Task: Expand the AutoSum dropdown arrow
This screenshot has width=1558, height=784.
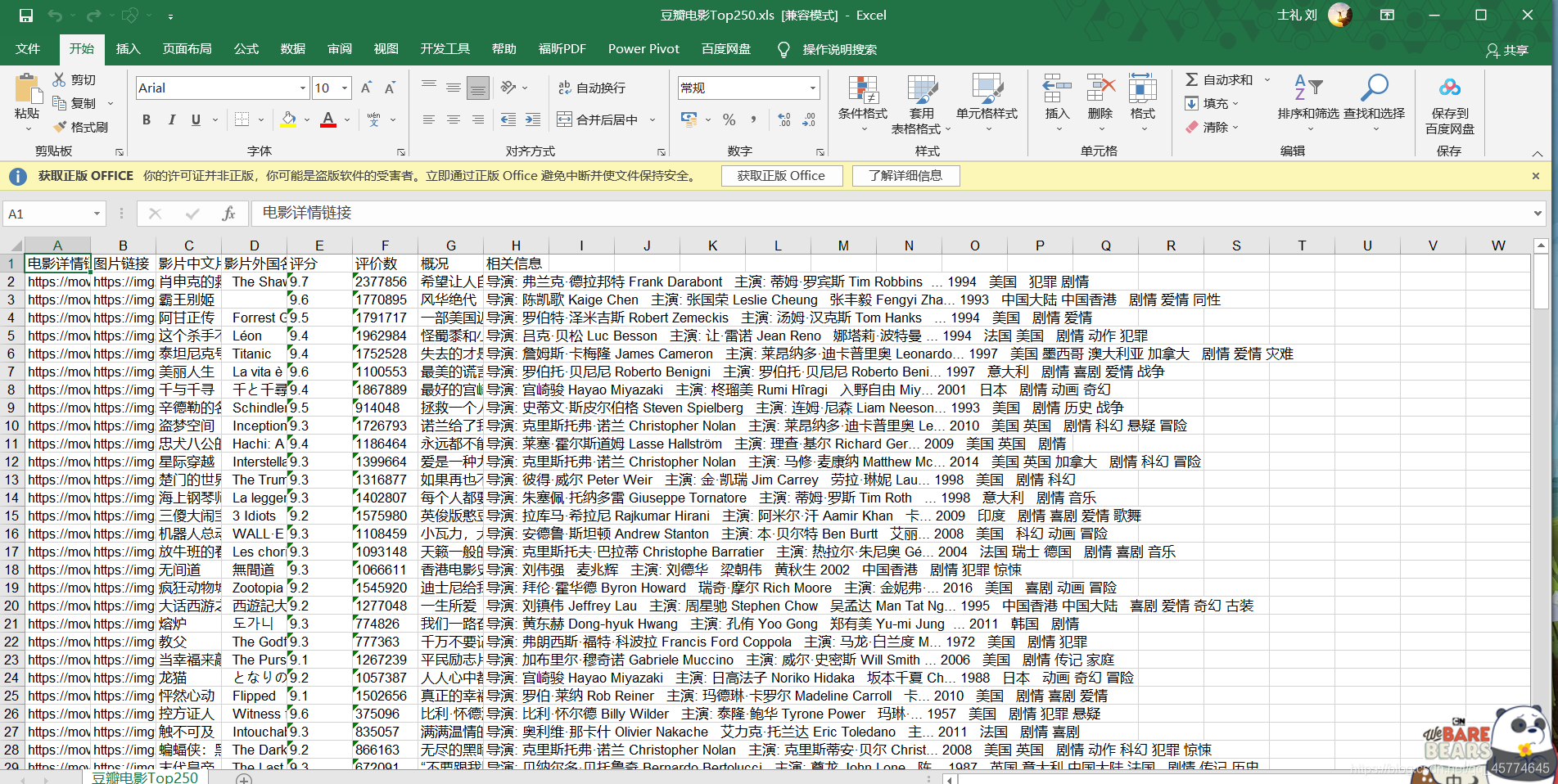Action: pyautogui.click(x=1267, y=79)
